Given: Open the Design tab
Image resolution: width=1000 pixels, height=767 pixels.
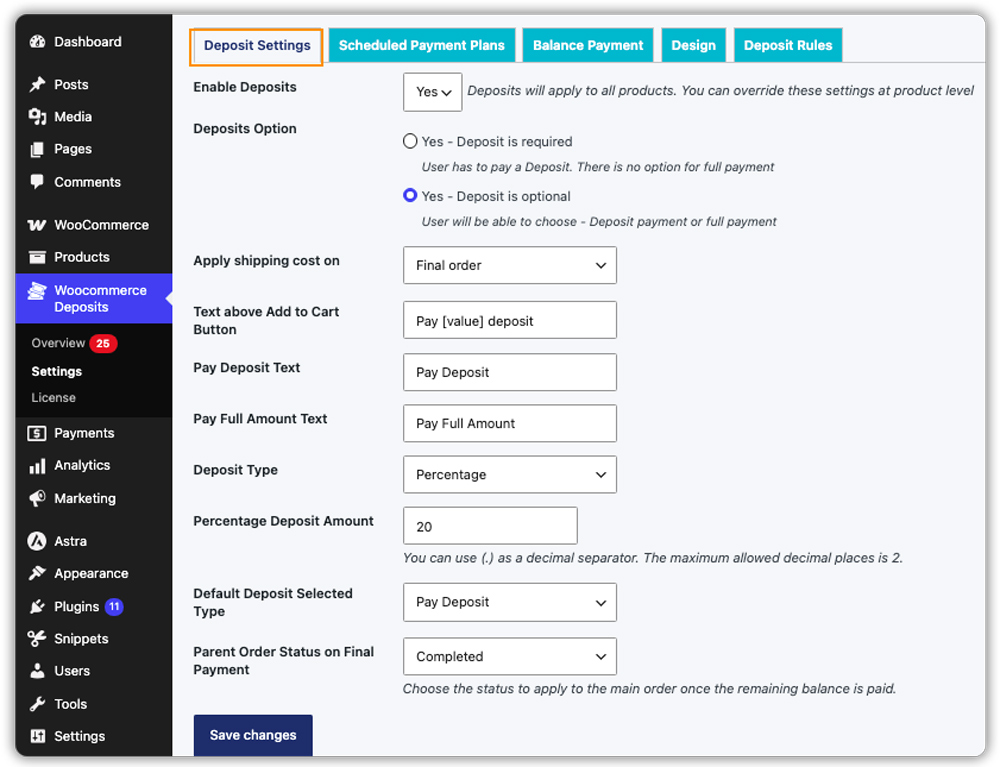Looking at the screenshot, I should point(693,45).
